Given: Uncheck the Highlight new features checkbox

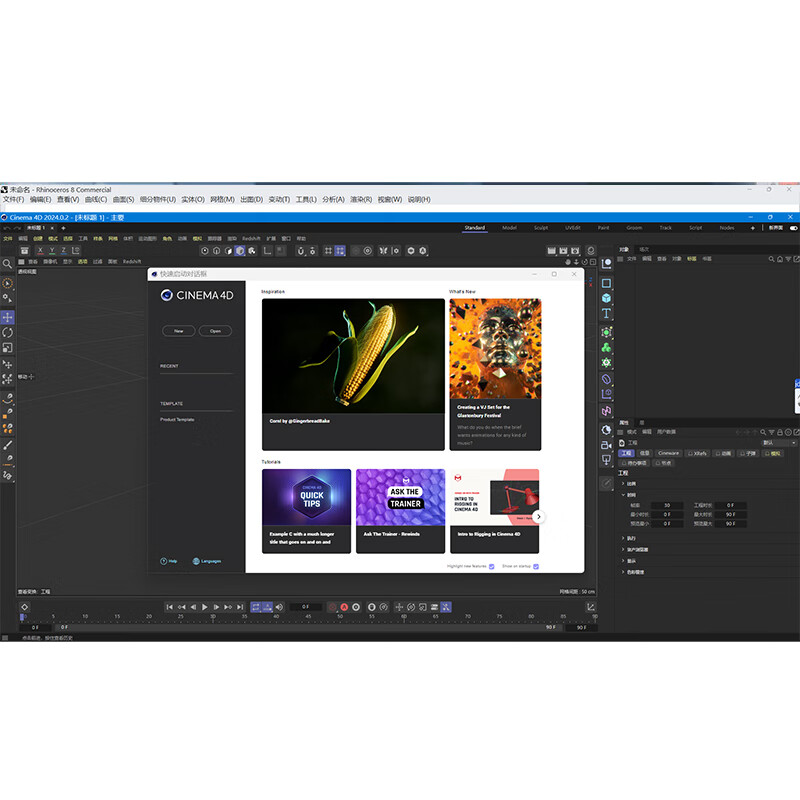Looking at the screenshot, I should pyautogui.click(x=491, y=567).
